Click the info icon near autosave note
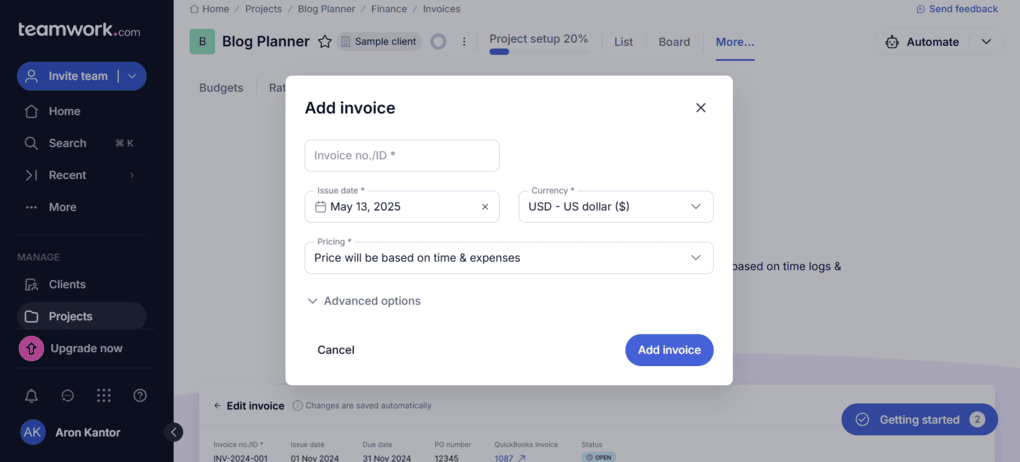Screen dimensions: 1020x462 pos(297,405)
